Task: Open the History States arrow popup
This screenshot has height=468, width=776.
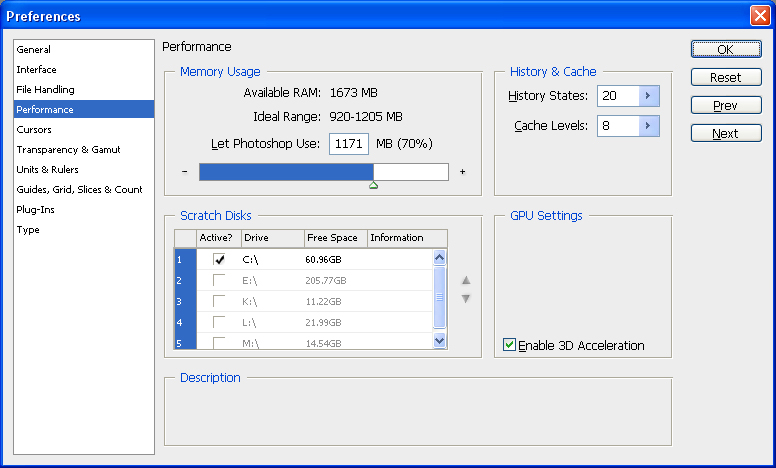Action: tap(649, 95)
